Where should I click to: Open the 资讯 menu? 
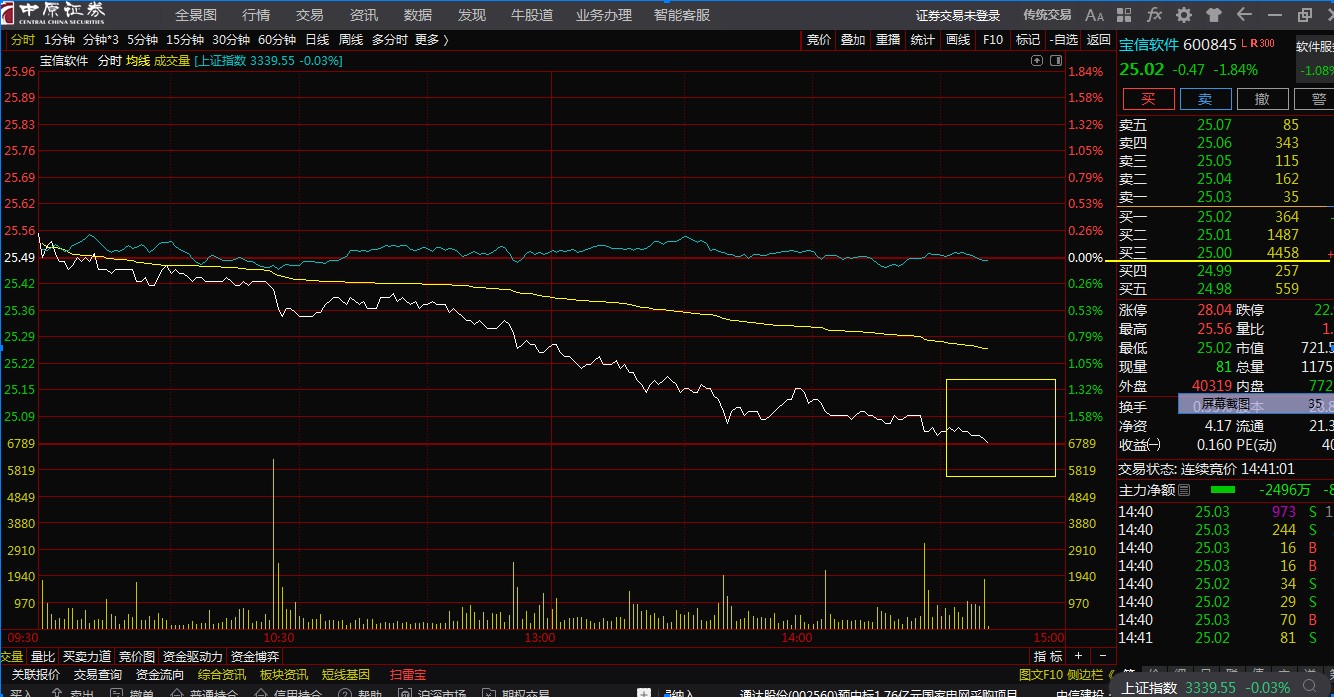click(364, 15)
